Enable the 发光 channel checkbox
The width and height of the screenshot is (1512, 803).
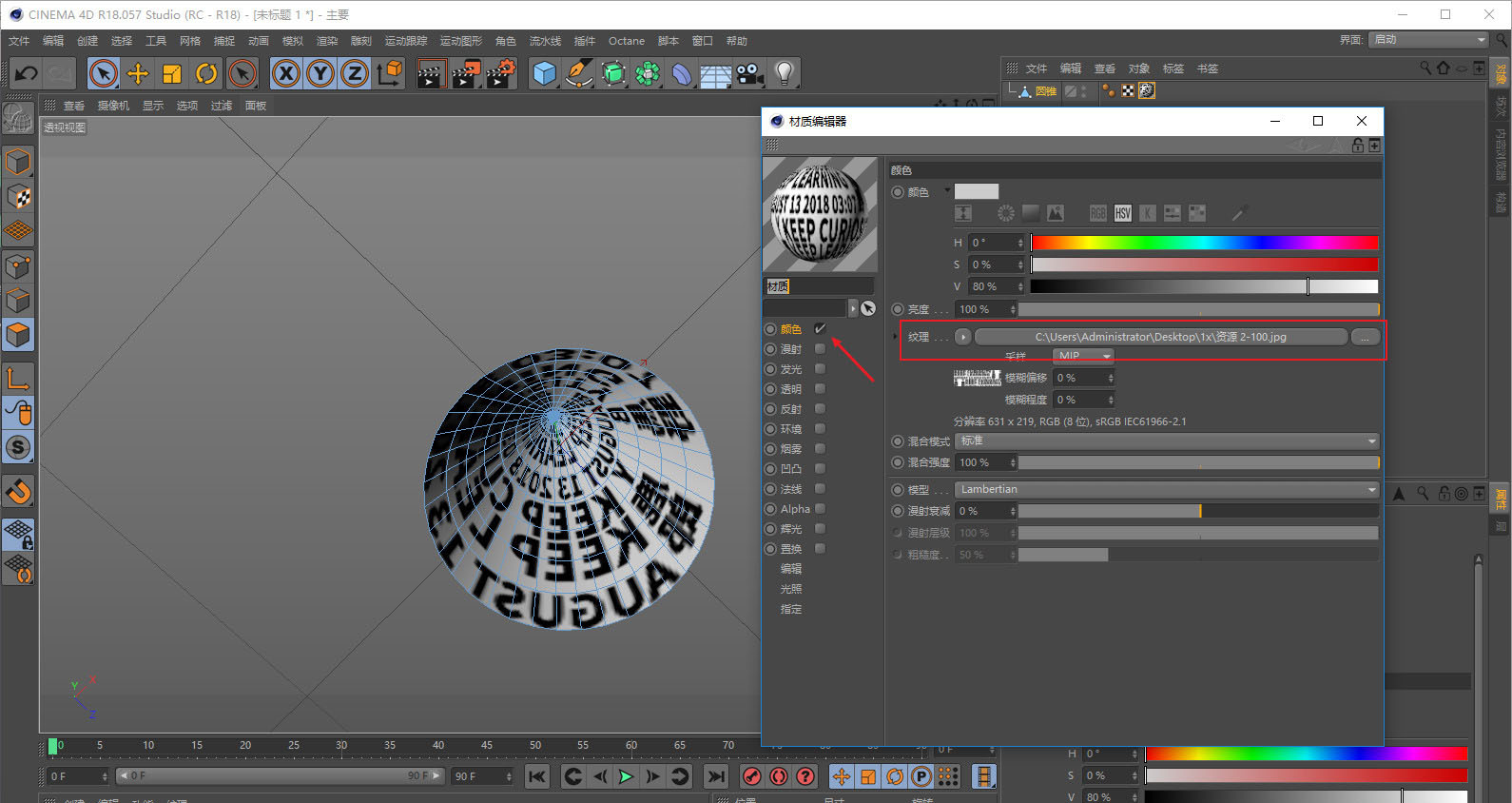pos(821,369)
